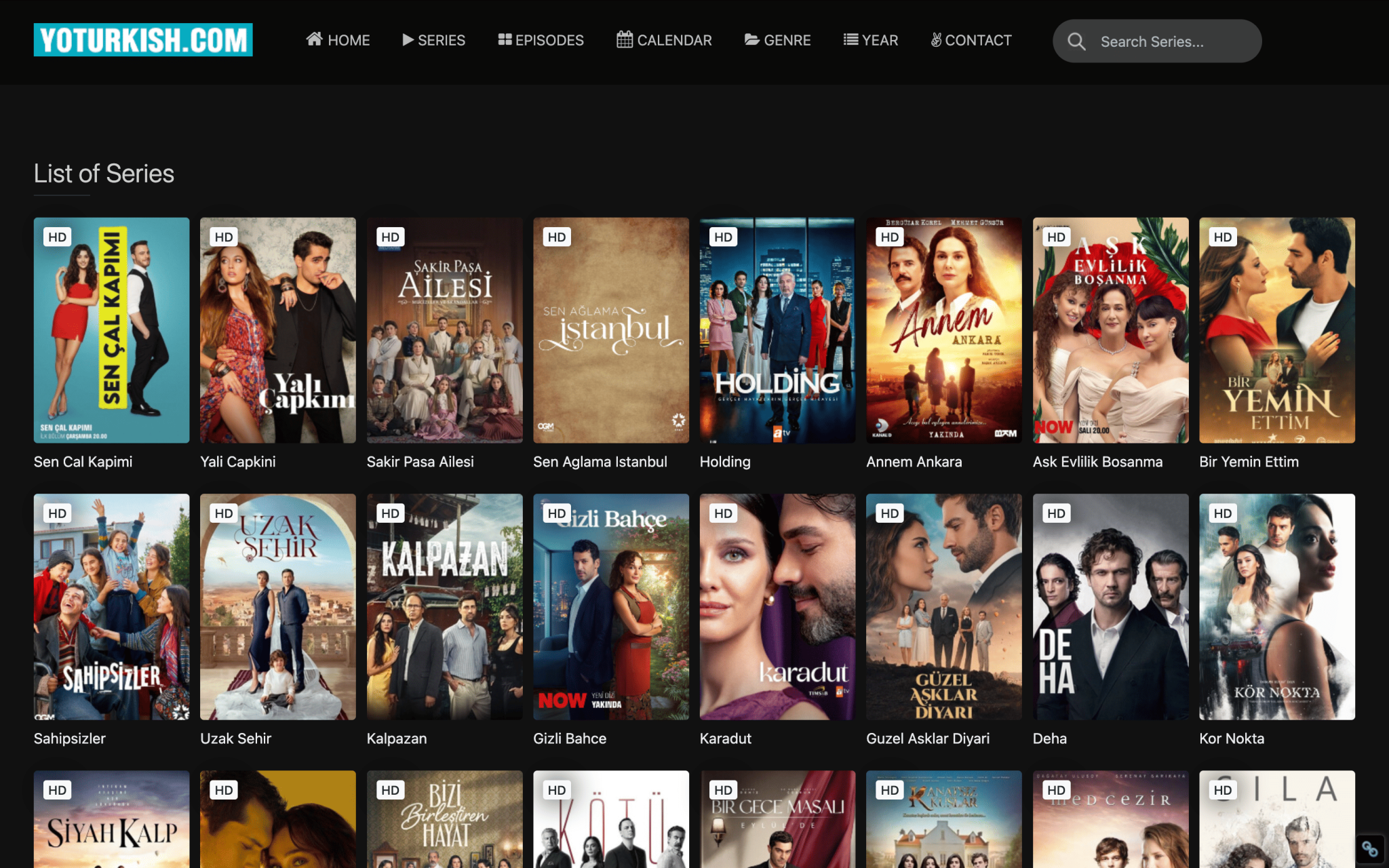
Task: Select the Siyah Kalp poster thumbnail
Action: pos(112,819)
